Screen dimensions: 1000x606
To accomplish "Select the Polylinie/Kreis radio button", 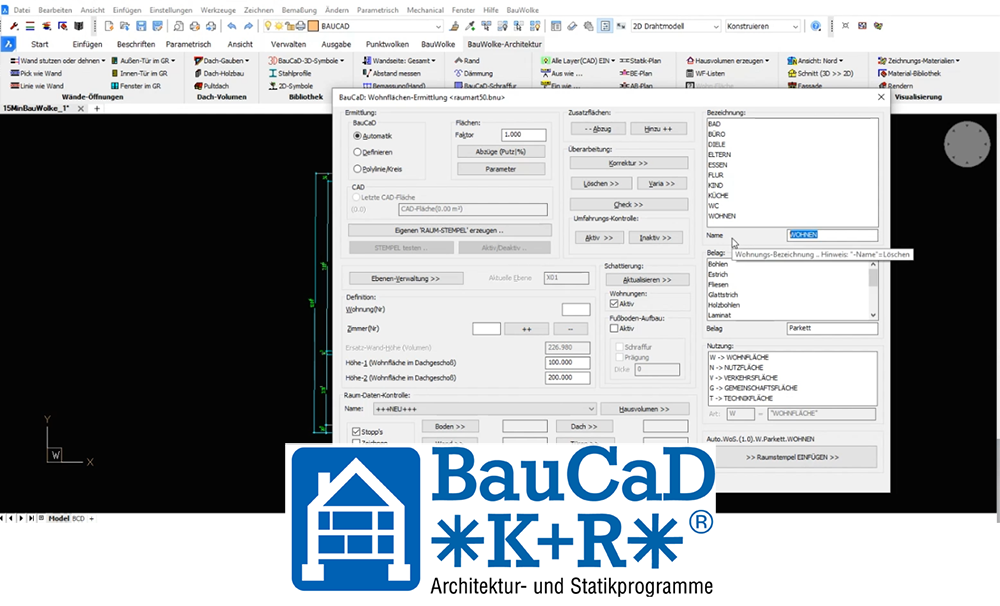I will coord(357,169).
